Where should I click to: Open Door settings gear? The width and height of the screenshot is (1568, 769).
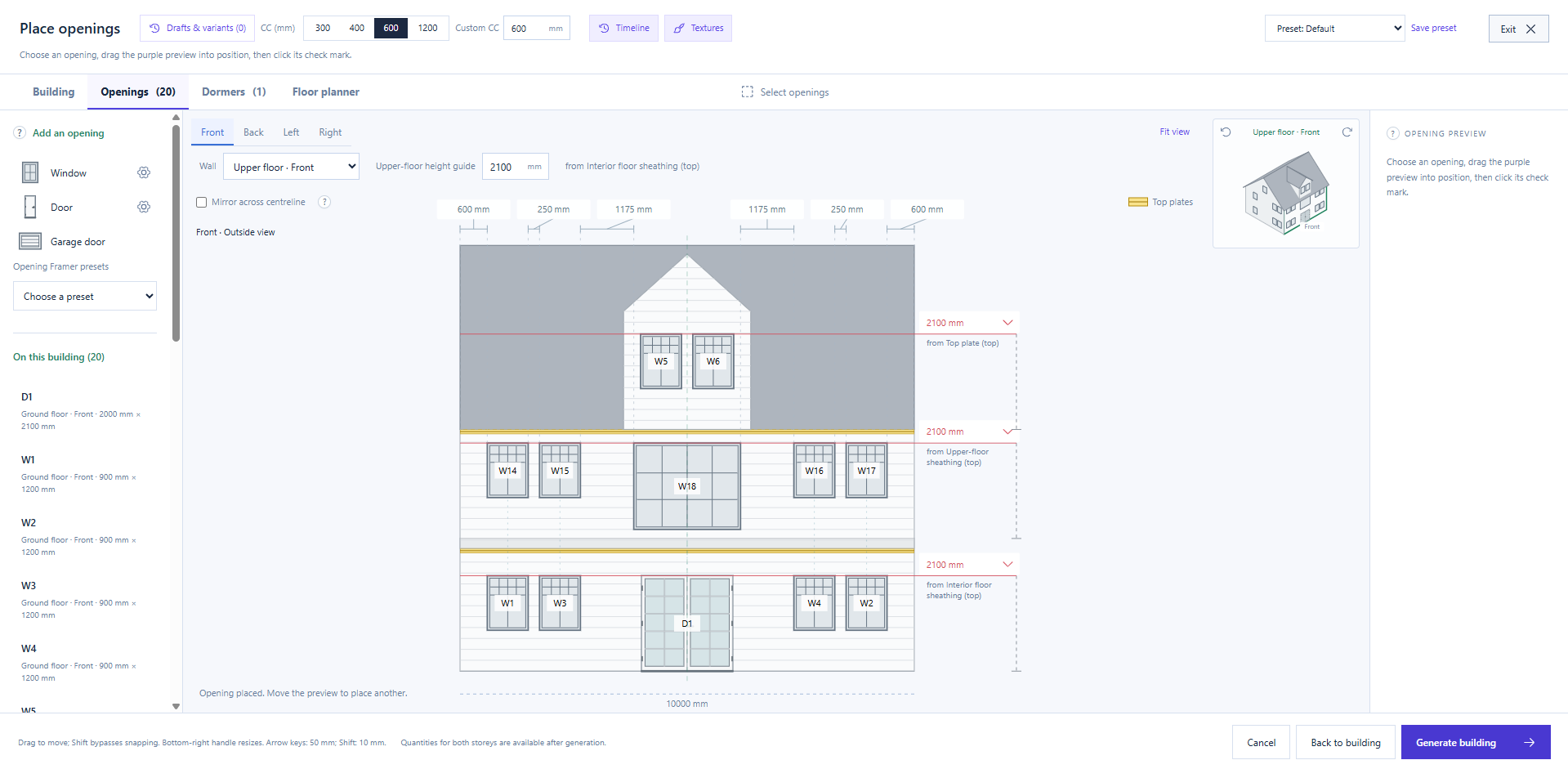[144, 207]
